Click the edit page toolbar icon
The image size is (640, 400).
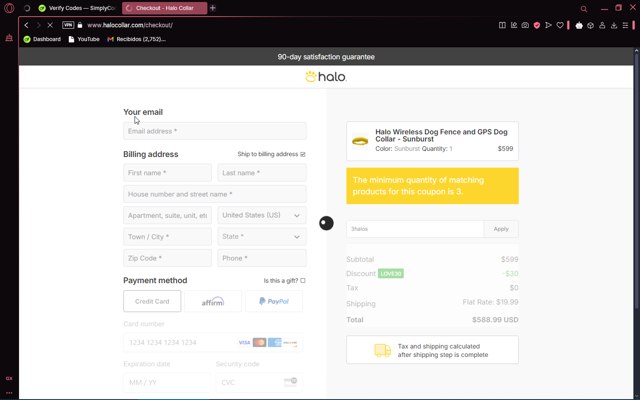pos(514,25)
